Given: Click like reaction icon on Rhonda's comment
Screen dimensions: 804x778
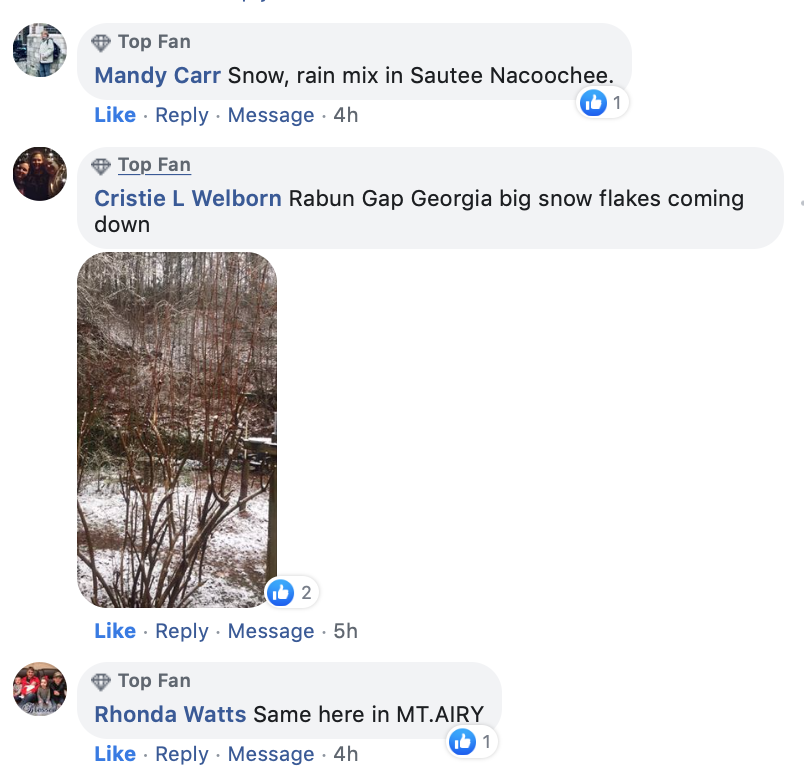Looking at the screenshot, I should coord(462,741).
